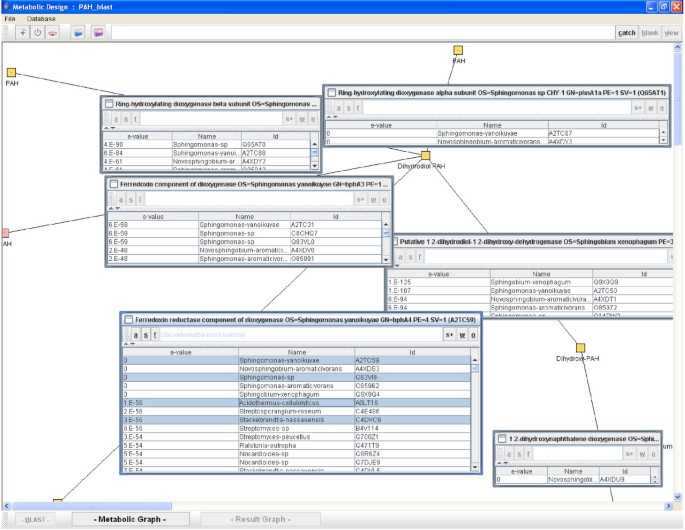
Task: Click scroll-down arrow in beta subunit table
Action: (x=315, y=166)
